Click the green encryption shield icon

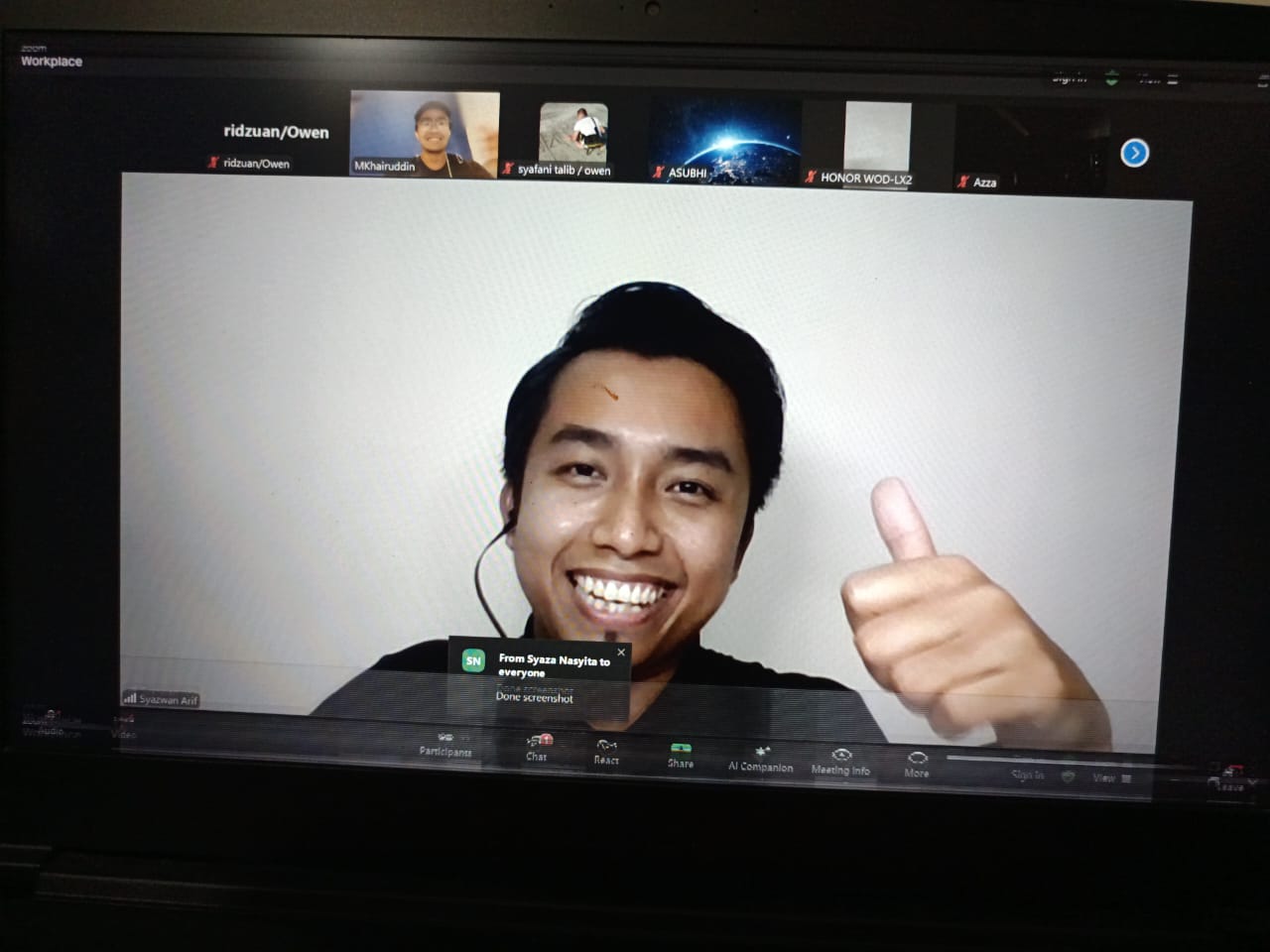(1111, 78)
